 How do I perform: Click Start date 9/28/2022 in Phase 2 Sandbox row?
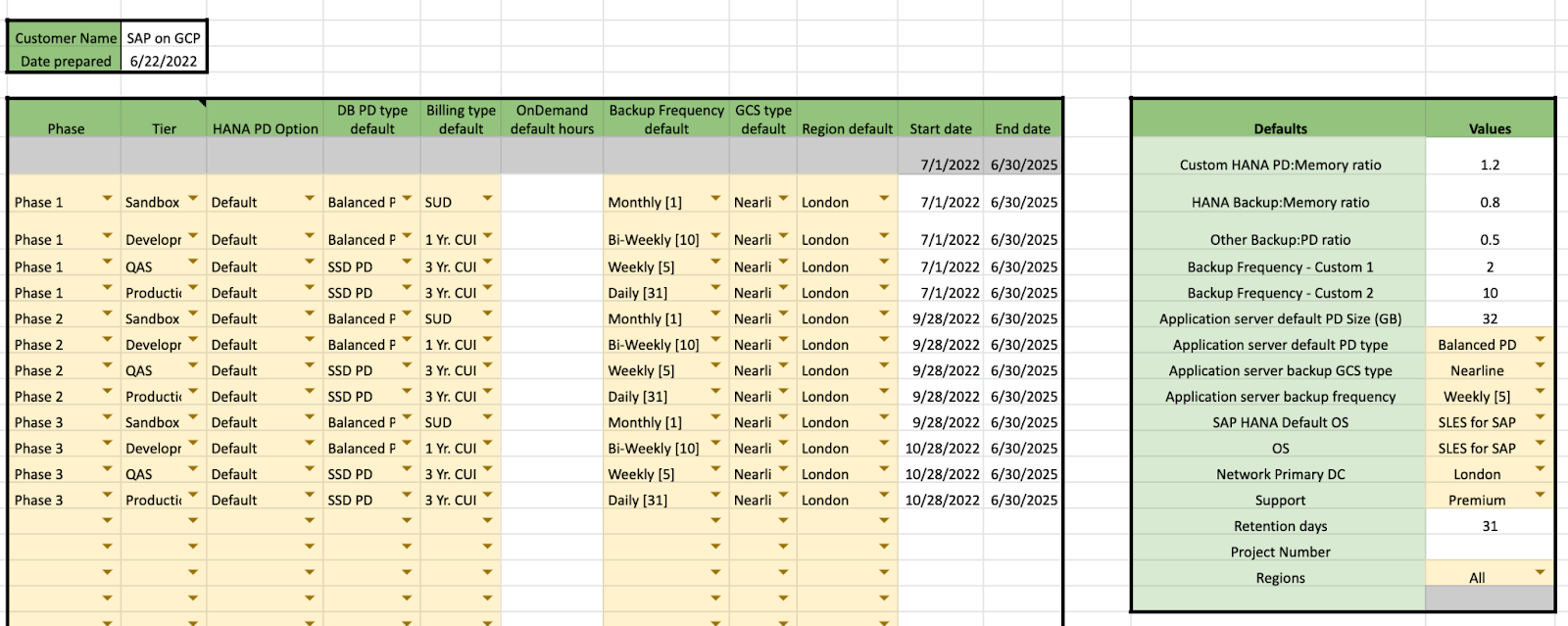pos(946,319)
